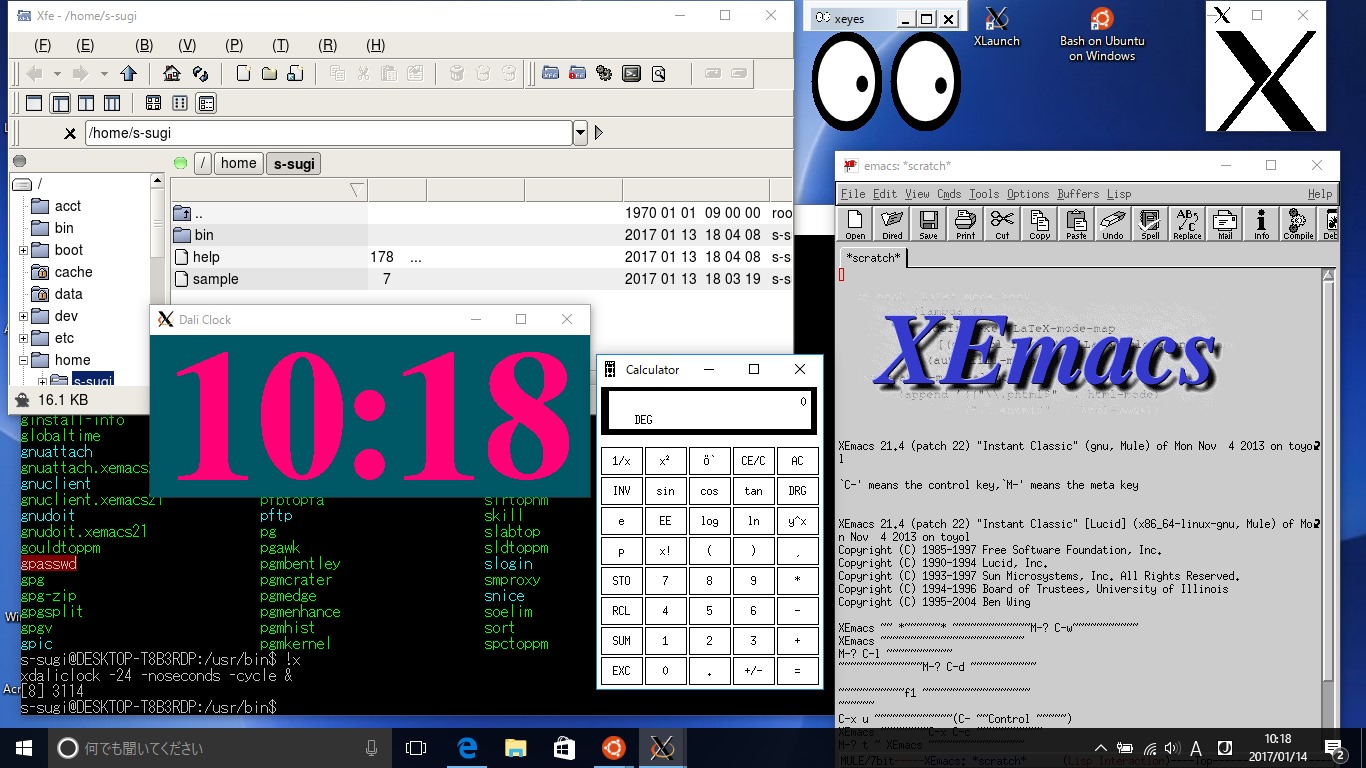
Task: Click the x! factorial button in Calculator
Action: click(x=665, y=551)
